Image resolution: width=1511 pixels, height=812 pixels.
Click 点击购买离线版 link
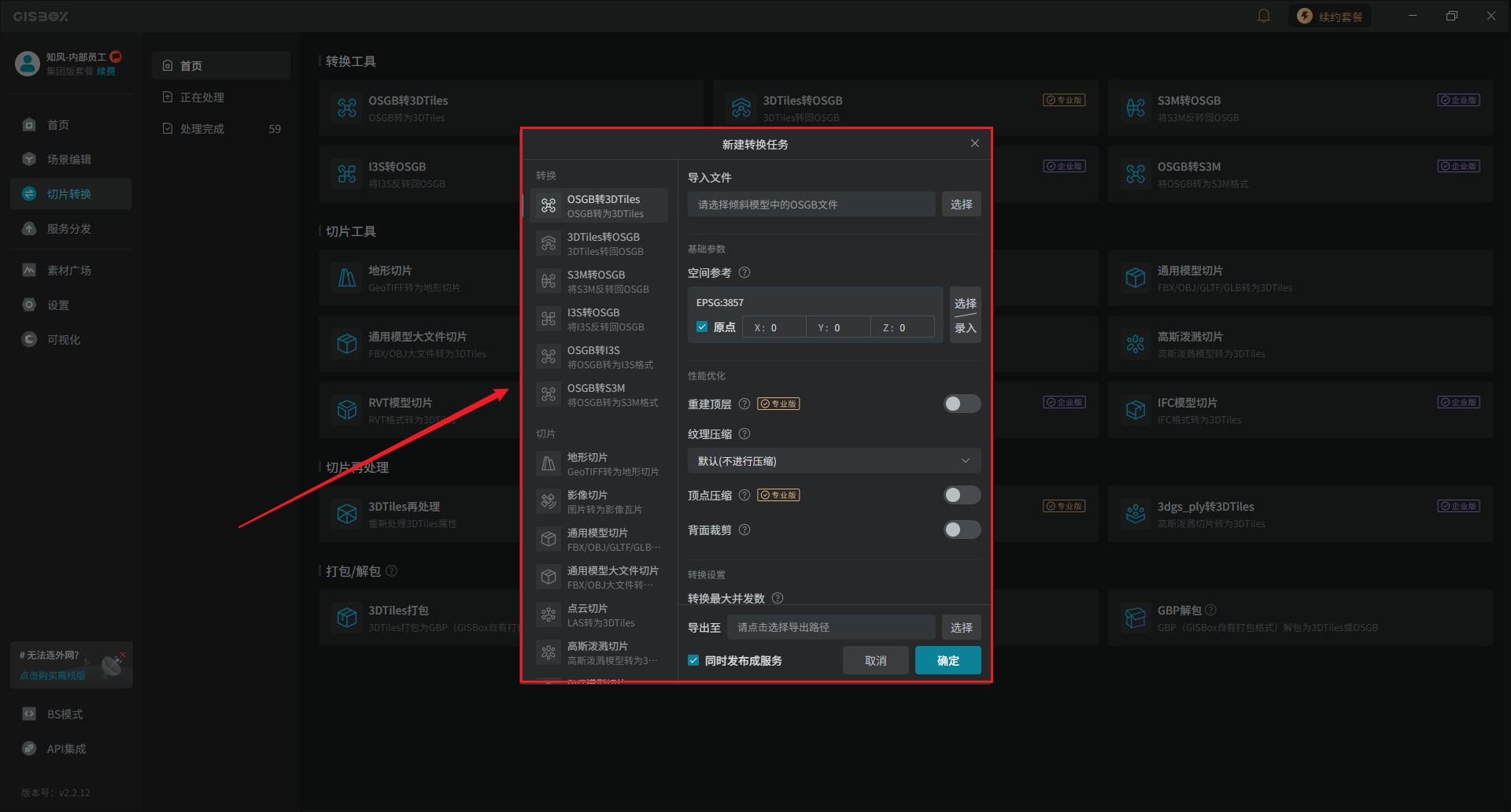pyautogui.click(x=53, y=675)
